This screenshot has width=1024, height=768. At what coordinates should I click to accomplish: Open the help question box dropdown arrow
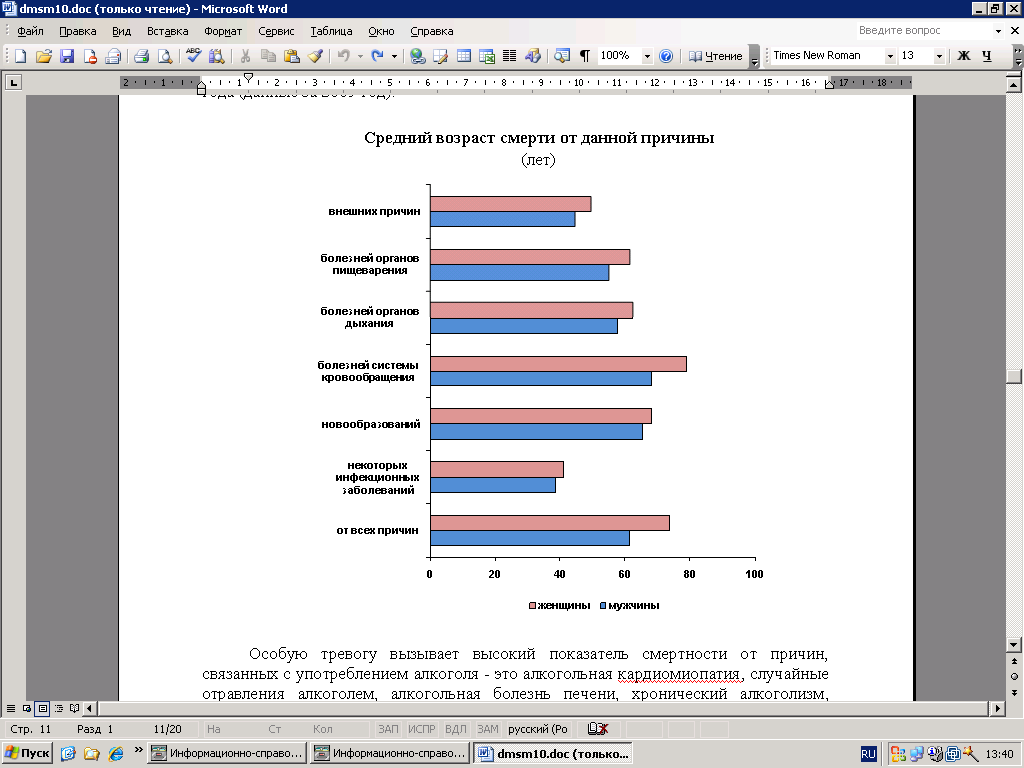(x=998, y=31)
